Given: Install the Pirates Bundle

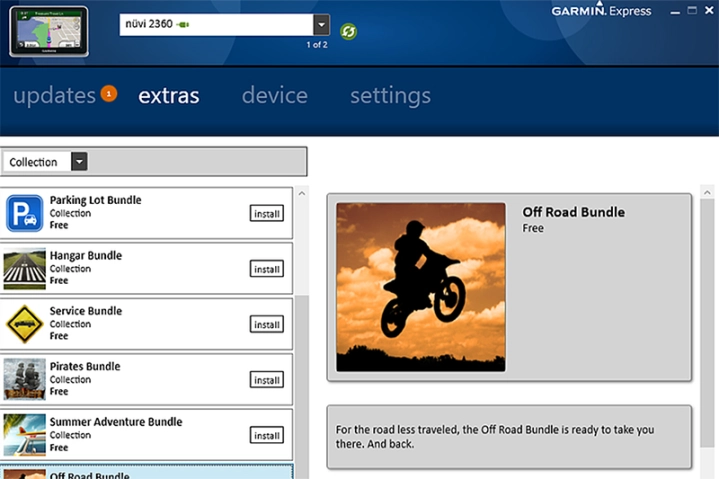Looking at the screenshot, I should pos(266,380).
